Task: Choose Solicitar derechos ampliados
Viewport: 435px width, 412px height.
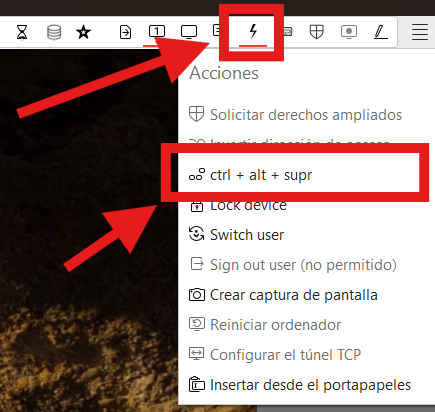Action: tap(295, 115)
